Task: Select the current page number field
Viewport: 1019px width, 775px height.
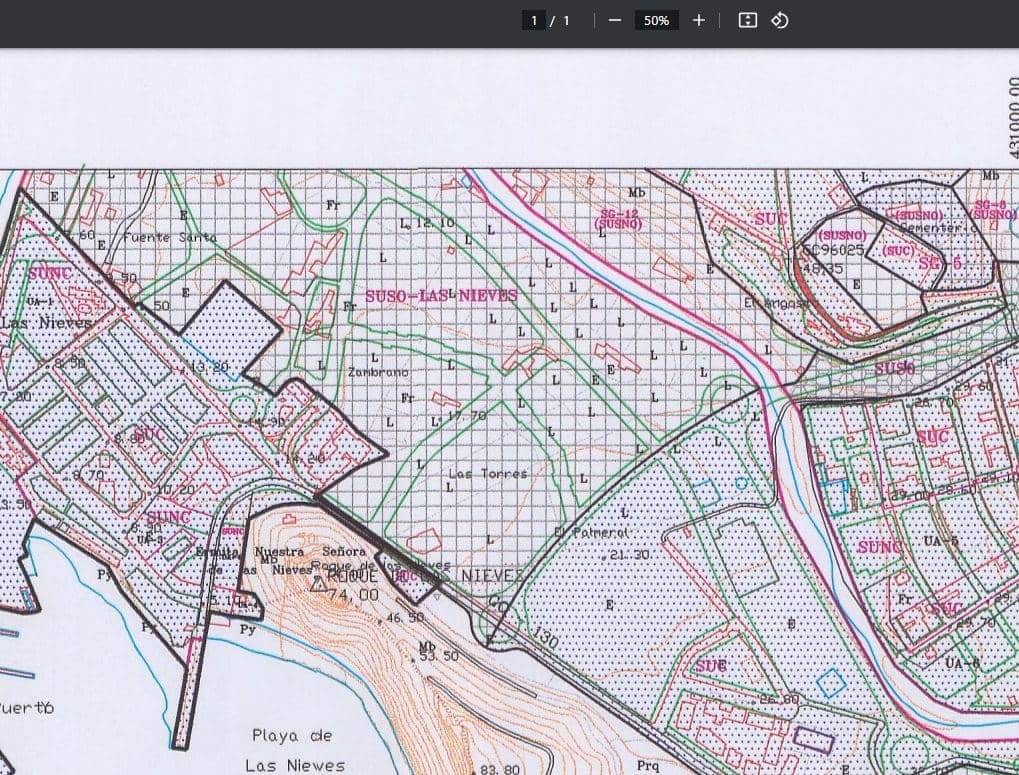Action: tap(535, 20)
